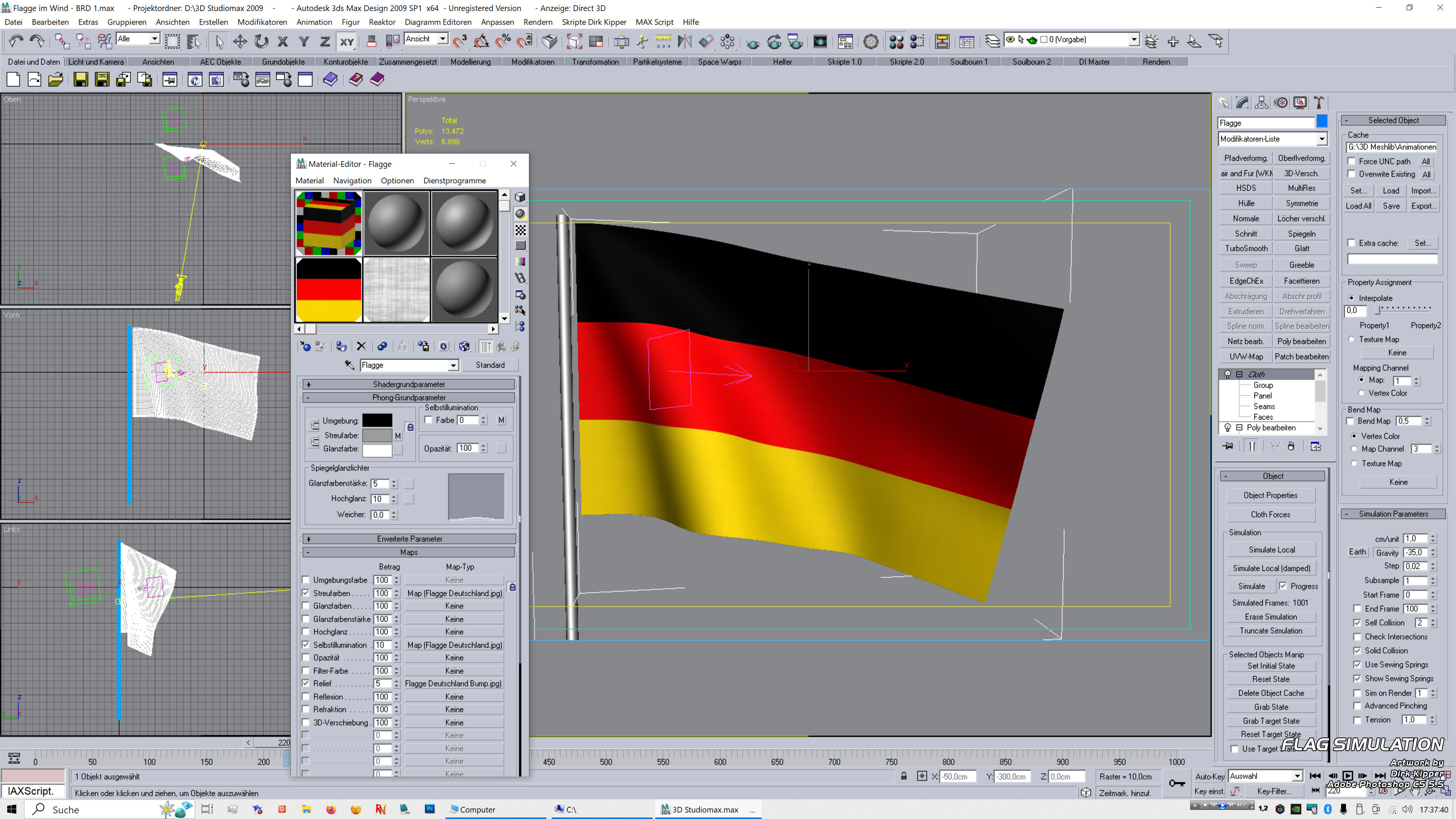The image size is (1456, 819).
Task: Click the Make Preview filmstrip icon
Action: tap(520, 278)
